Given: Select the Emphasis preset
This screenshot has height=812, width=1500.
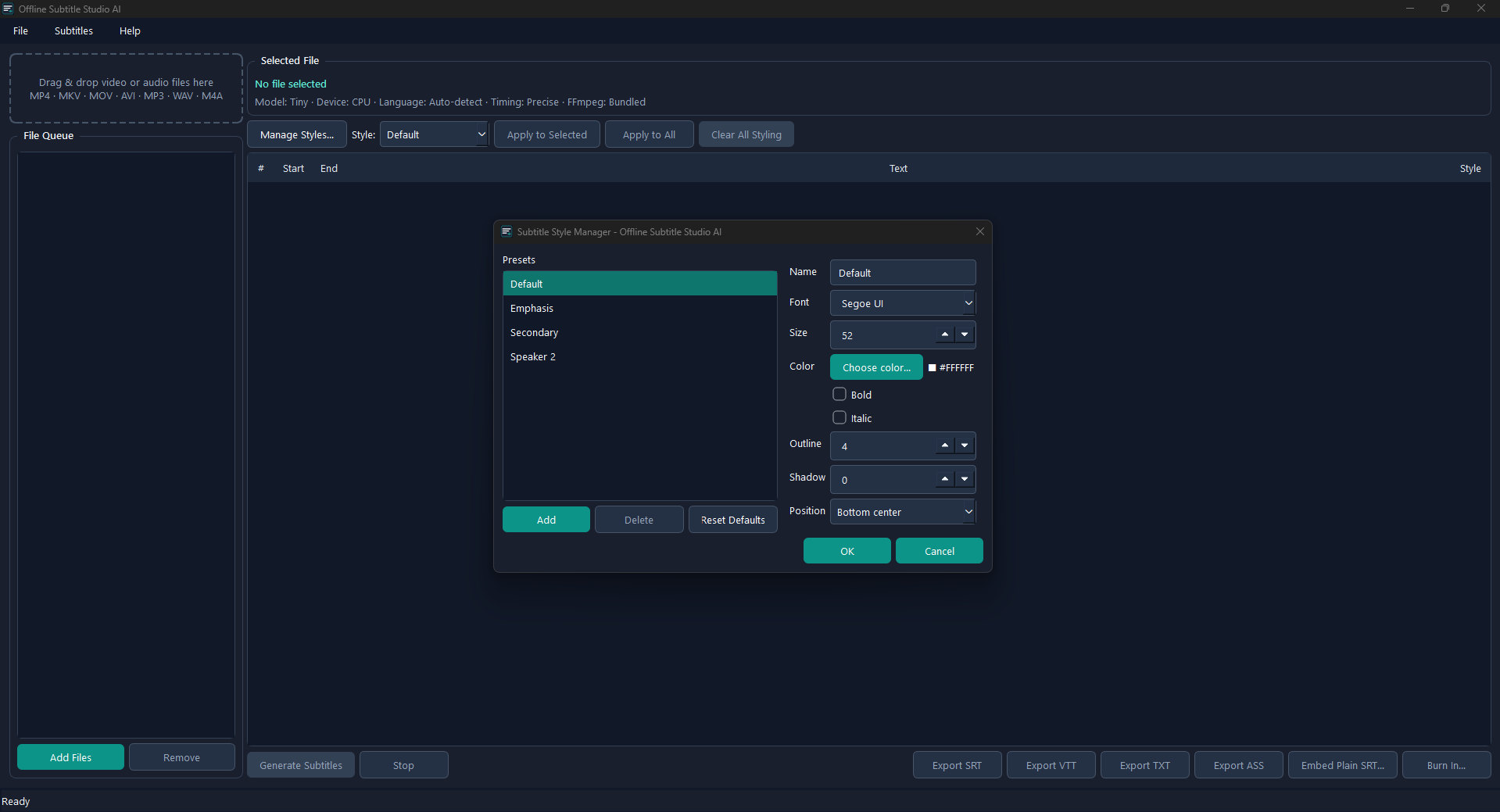Looking at the screenshot, I should click(639, 308).
